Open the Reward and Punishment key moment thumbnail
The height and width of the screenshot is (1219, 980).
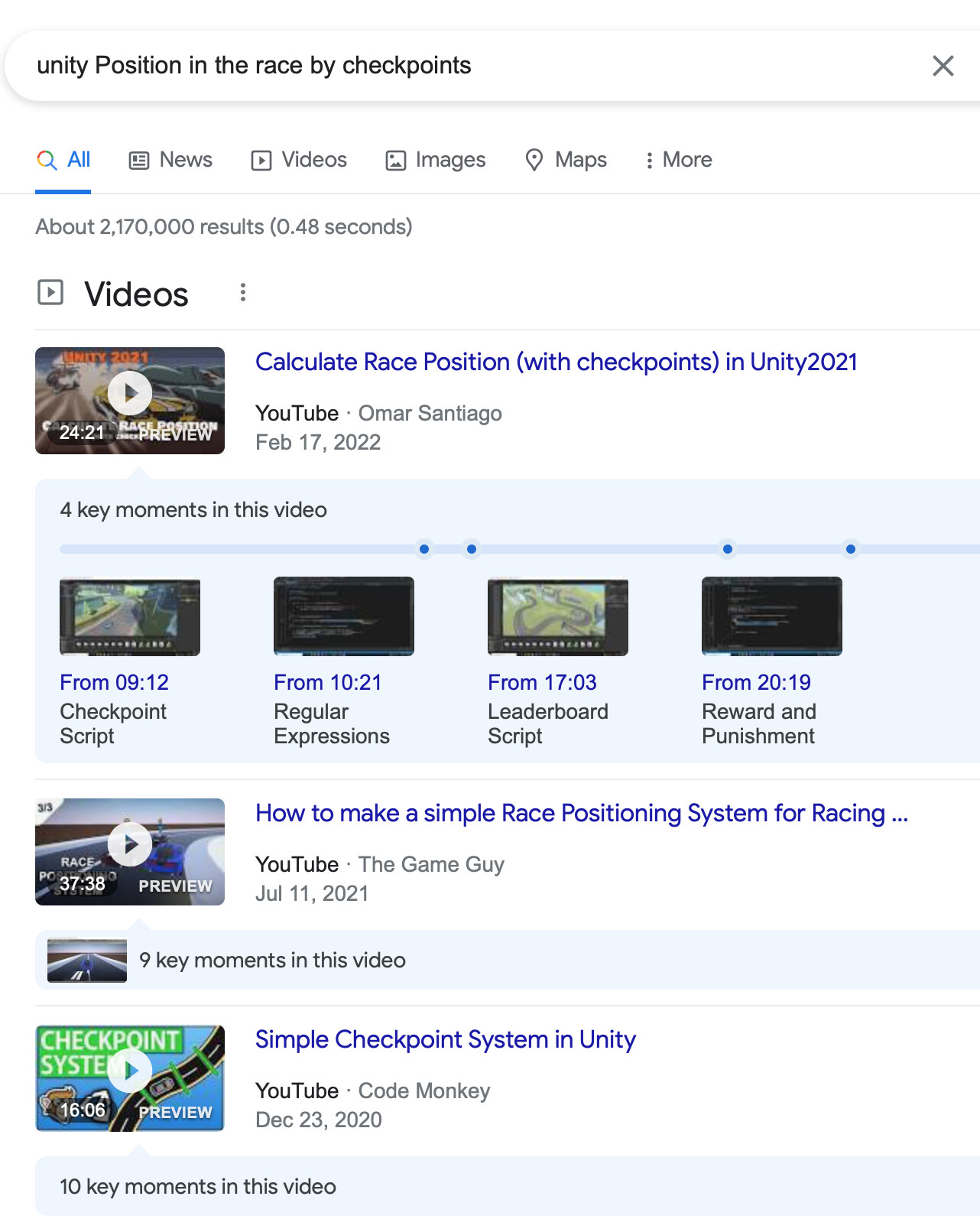[772, 616]
